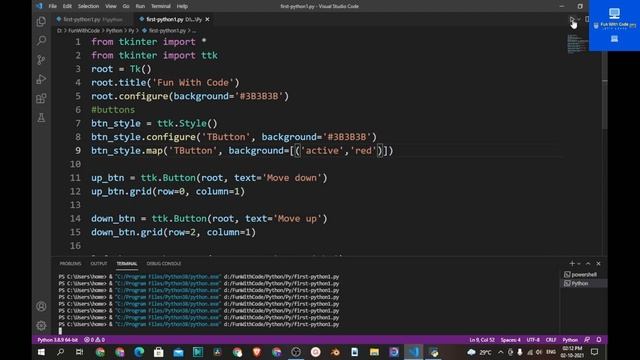Open the Accounts menu icon
The height and width of the screenshot is (360, 640).
click(41, 306)
